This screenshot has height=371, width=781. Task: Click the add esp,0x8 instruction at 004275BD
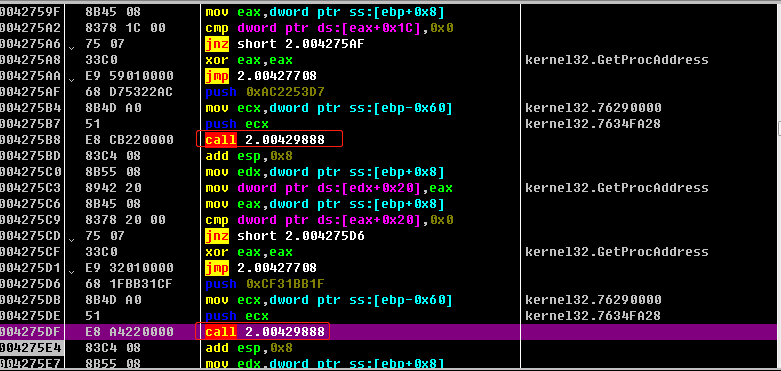pyautogui.click(x=249, y=156)
